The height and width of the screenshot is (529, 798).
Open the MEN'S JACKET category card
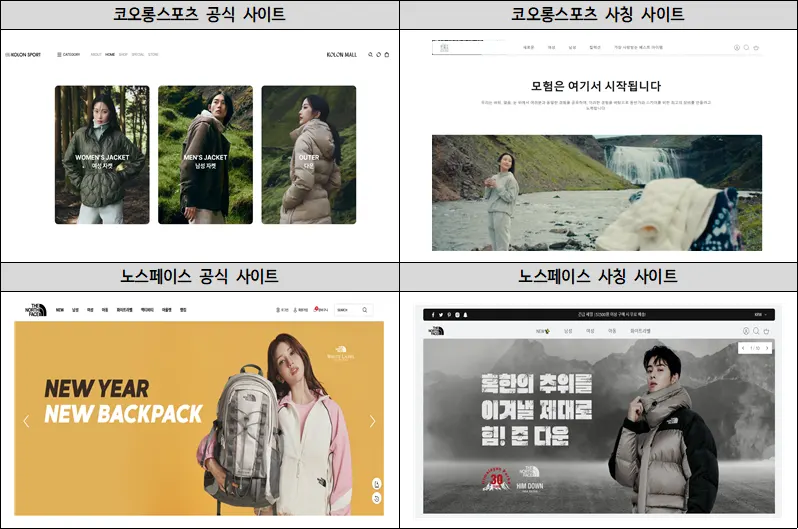205,155
